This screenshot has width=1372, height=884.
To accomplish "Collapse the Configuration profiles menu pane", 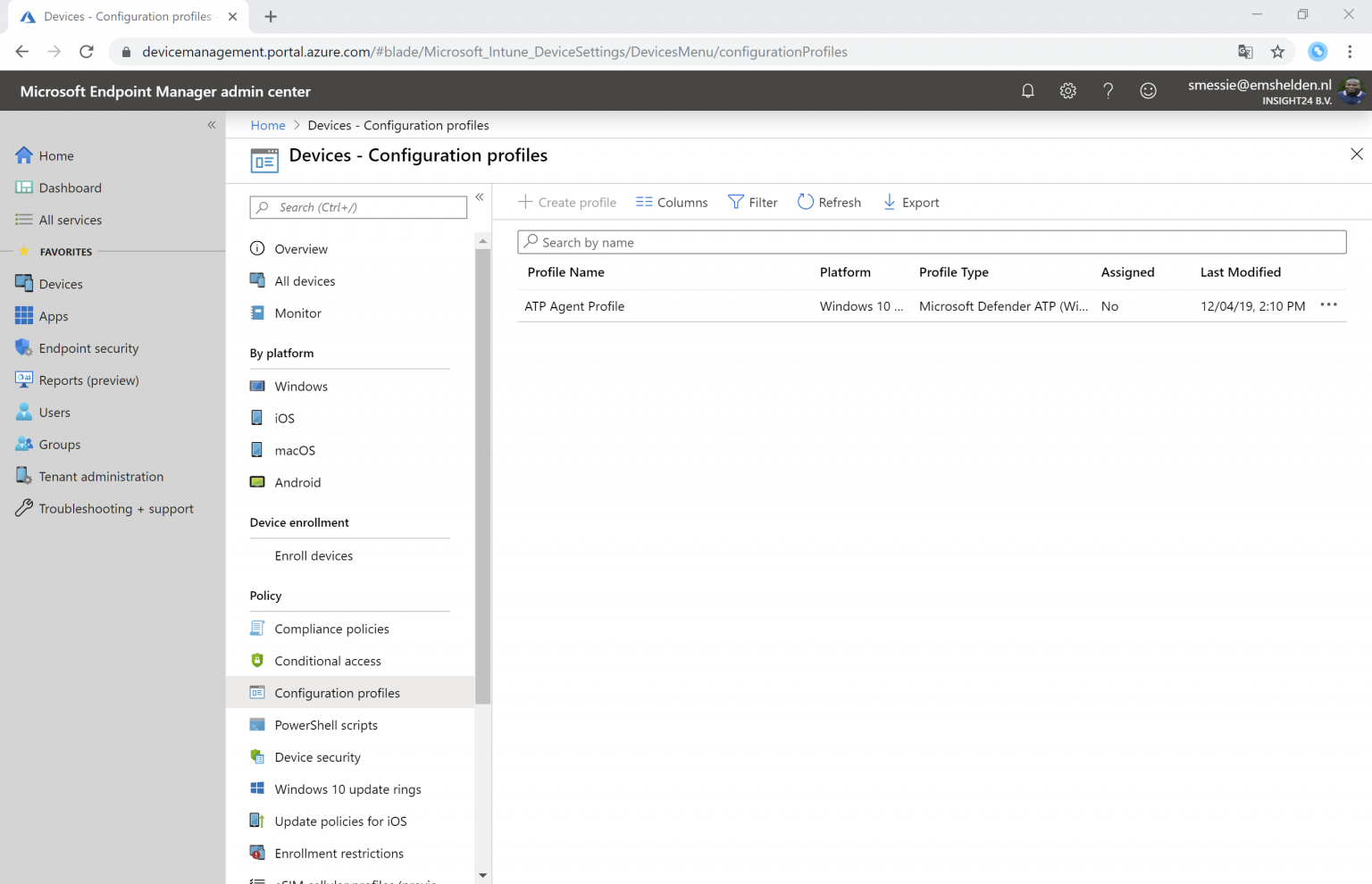I will click(480, 196).
